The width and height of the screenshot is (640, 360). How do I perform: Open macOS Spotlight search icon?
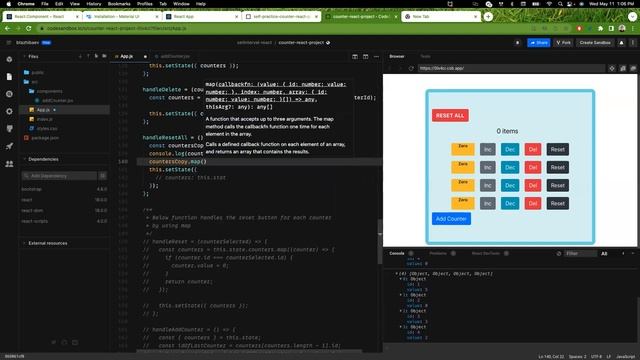tap(560, 4)
